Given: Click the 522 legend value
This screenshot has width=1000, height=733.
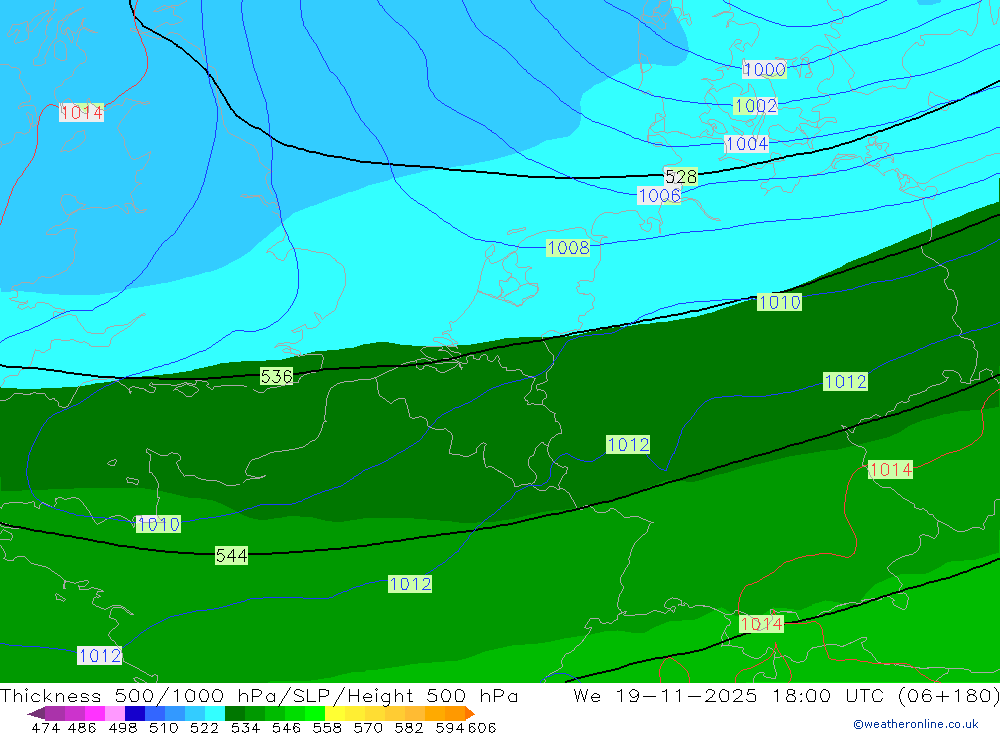Looking at the screenshot, I should 204,727.
